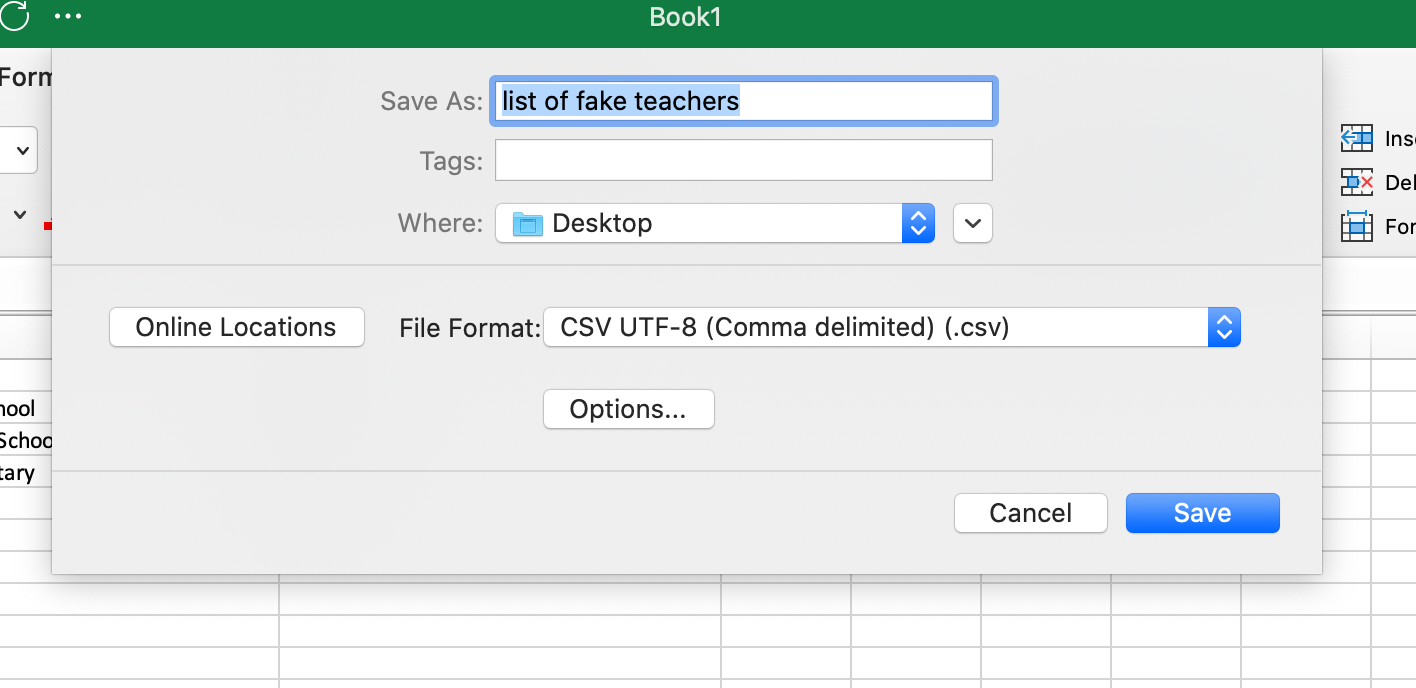Click the empty Tags field

coord(743,160)
